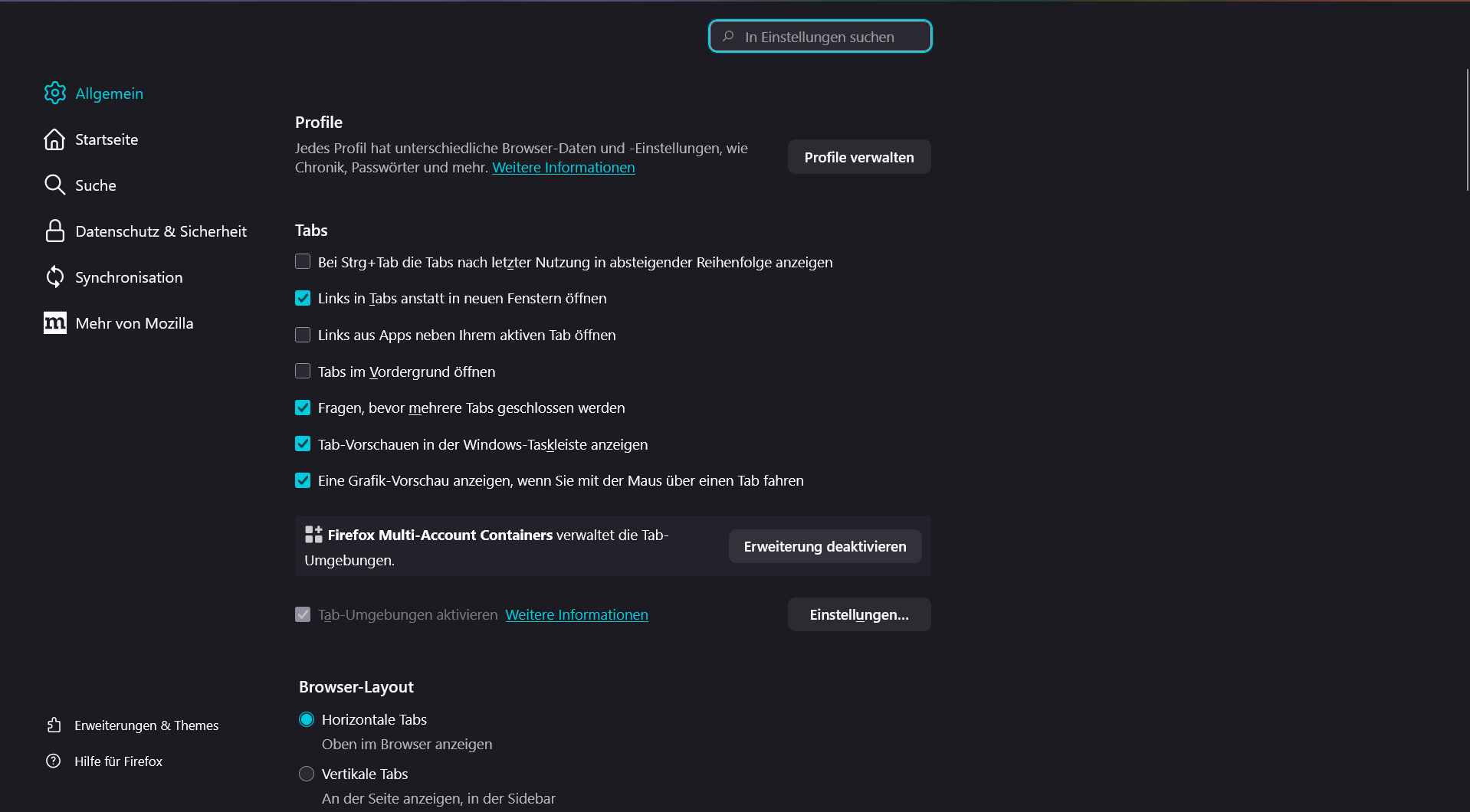Click the Suche magnifier icon in sidebar
This screenshot has width=1470, height=812.
[54, 185]
